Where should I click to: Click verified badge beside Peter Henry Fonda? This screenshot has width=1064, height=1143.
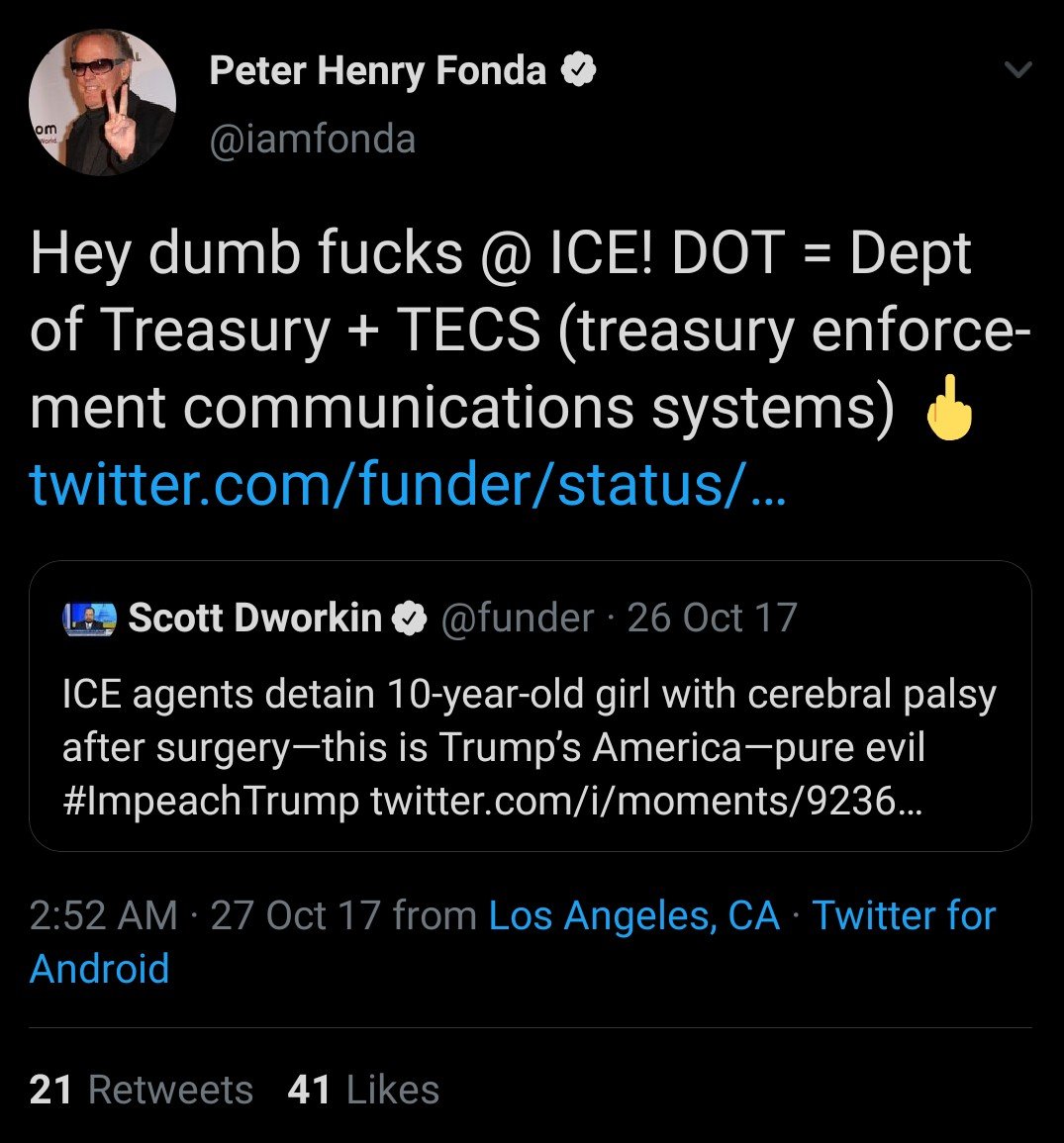coord(579,71)
